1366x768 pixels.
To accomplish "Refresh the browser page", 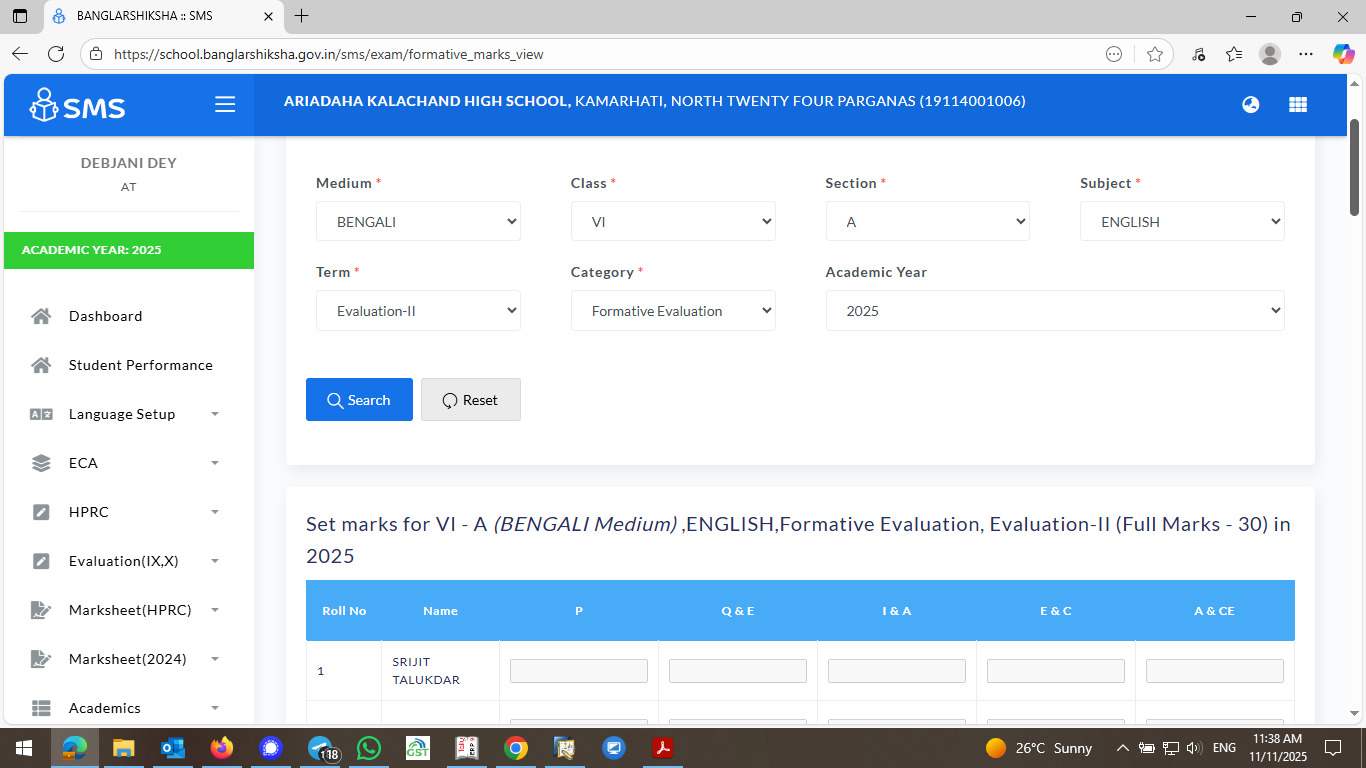I will [x=56, y=54].
